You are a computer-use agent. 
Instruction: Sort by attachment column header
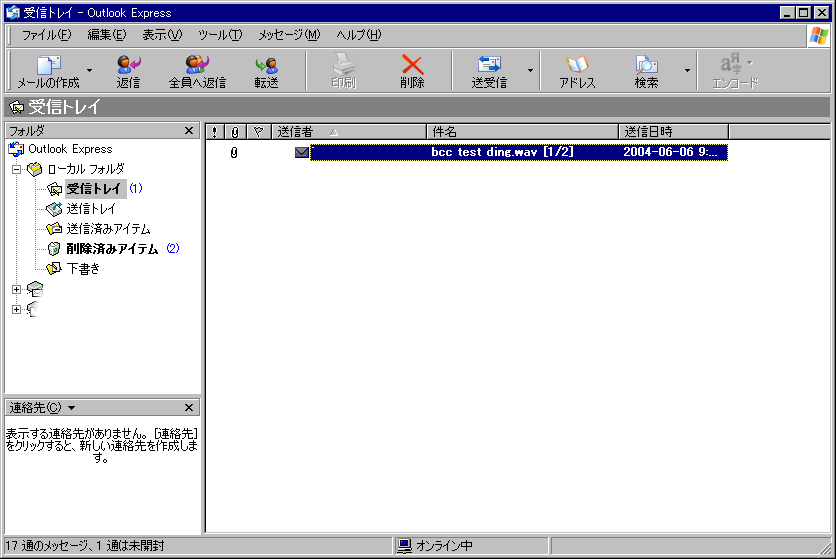235,132
